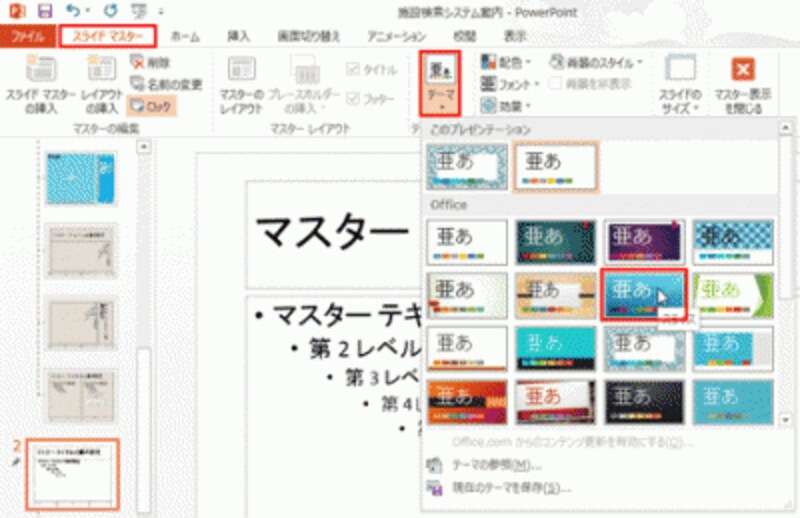Choose the black dark theme thumbnail

pos(644,402)
